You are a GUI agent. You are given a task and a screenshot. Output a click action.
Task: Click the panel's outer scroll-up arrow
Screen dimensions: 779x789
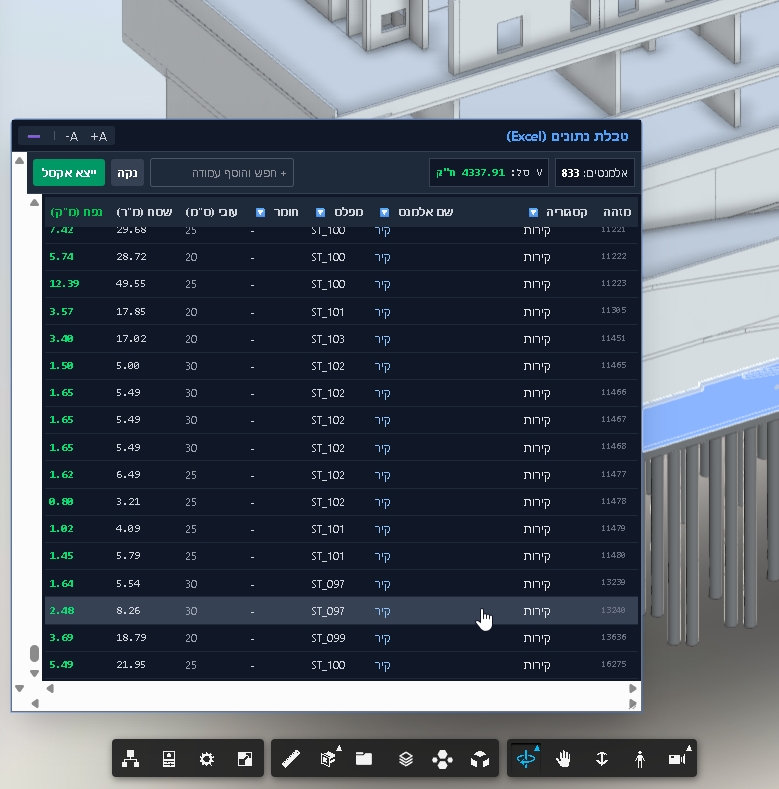[x=19, y=161]
